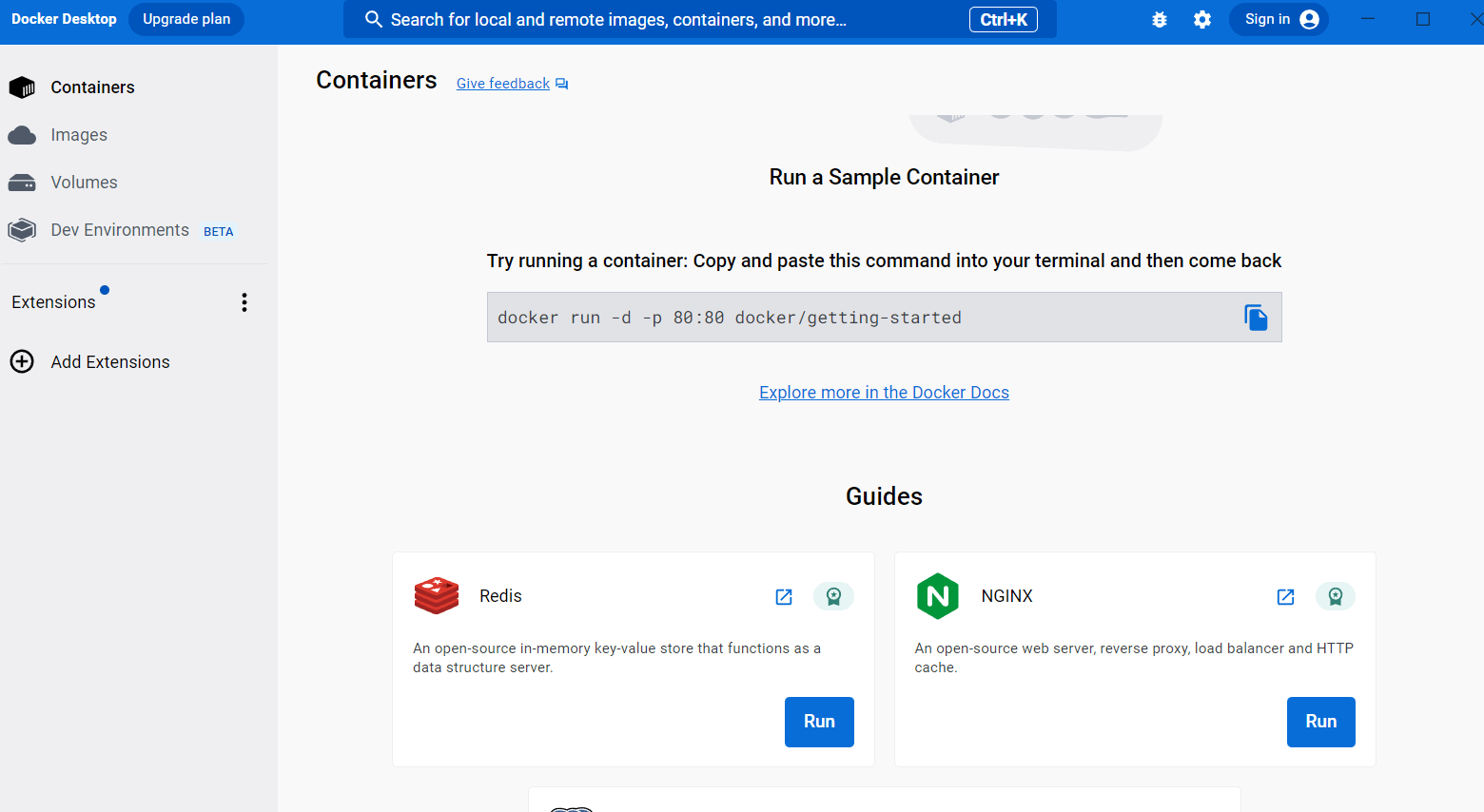The height and width of the screenshot is (812, 1484).
Task: Open the Give feedback link
Action: (x=503, y=84)
